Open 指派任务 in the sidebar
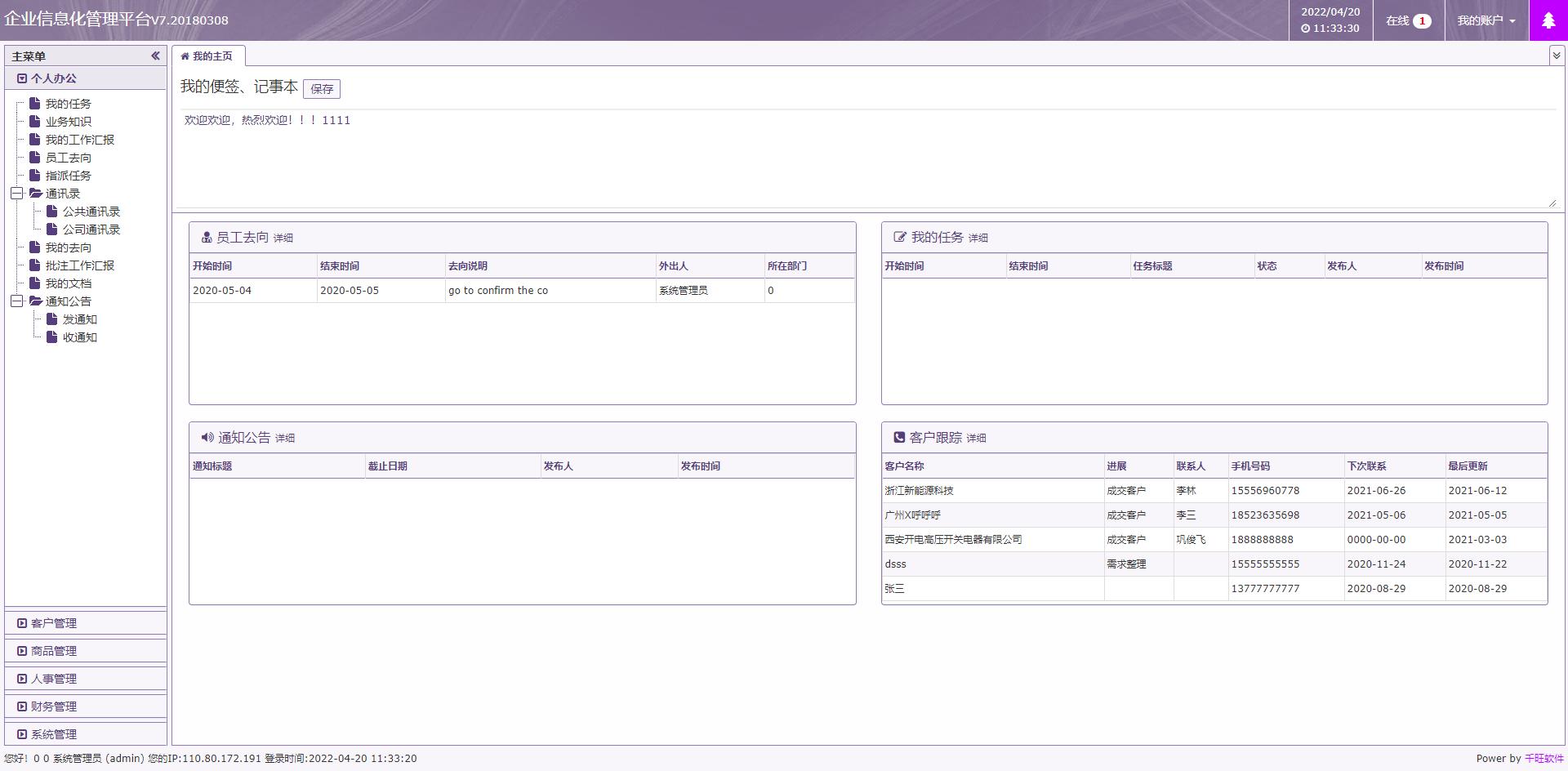The image size is (1568, 771). [69, 176]
